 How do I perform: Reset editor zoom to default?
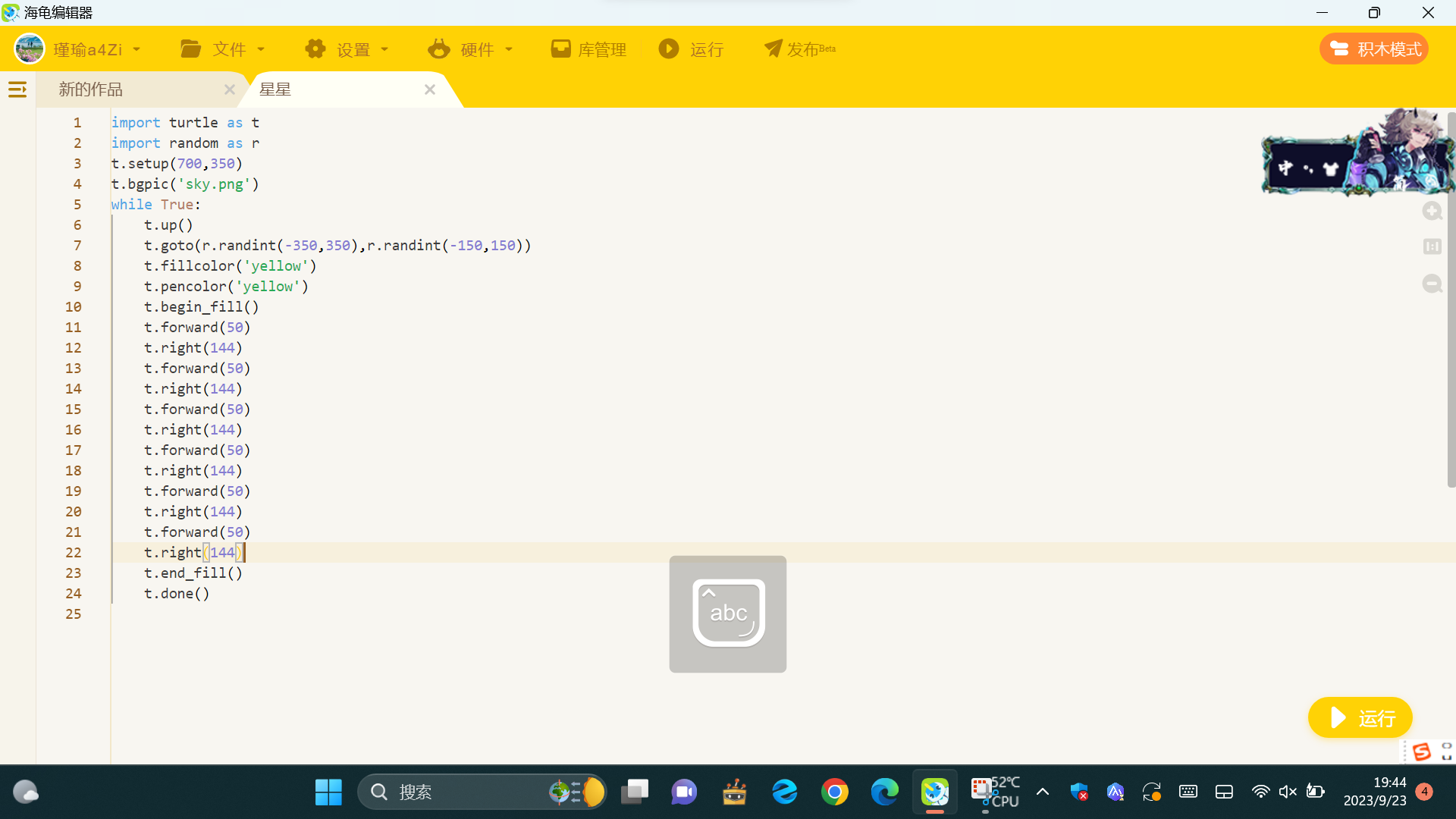[1432, 246]
